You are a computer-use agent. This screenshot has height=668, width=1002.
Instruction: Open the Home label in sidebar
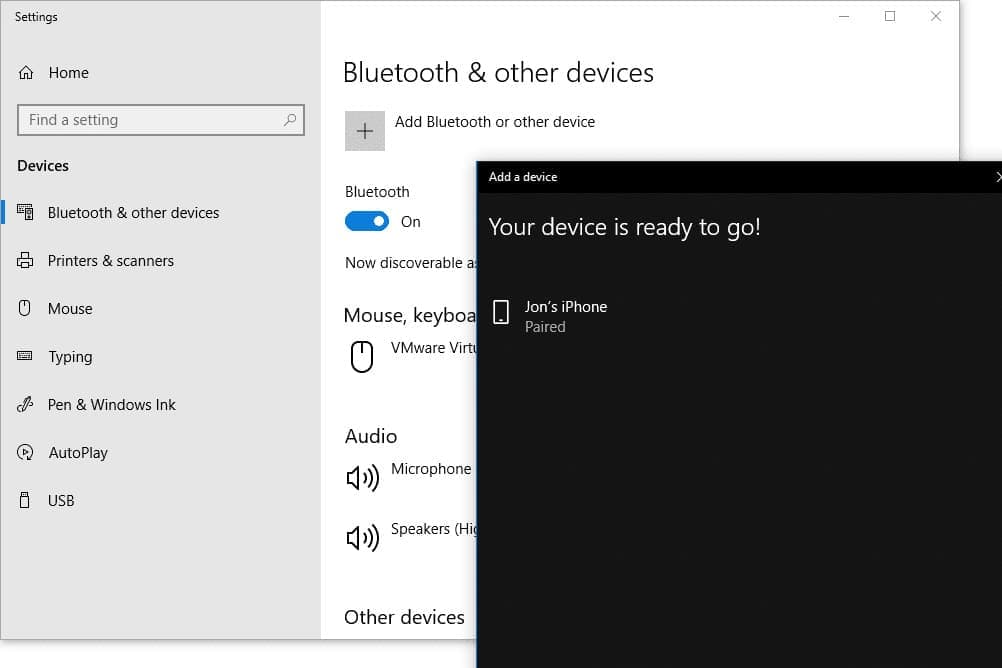tap(68, 73)
